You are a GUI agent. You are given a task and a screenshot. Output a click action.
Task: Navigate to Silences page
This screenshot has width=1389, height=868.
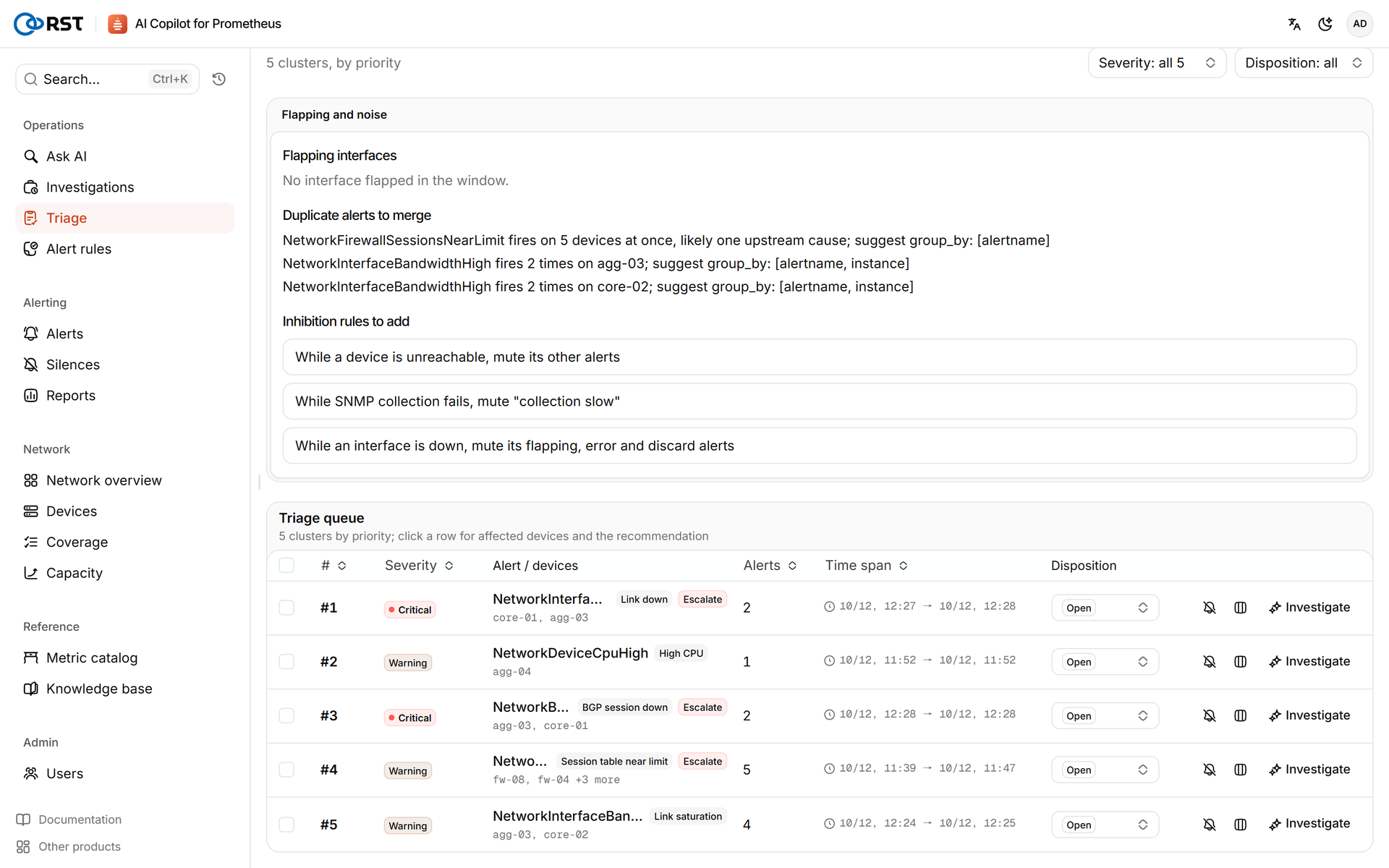coord(124,365)
